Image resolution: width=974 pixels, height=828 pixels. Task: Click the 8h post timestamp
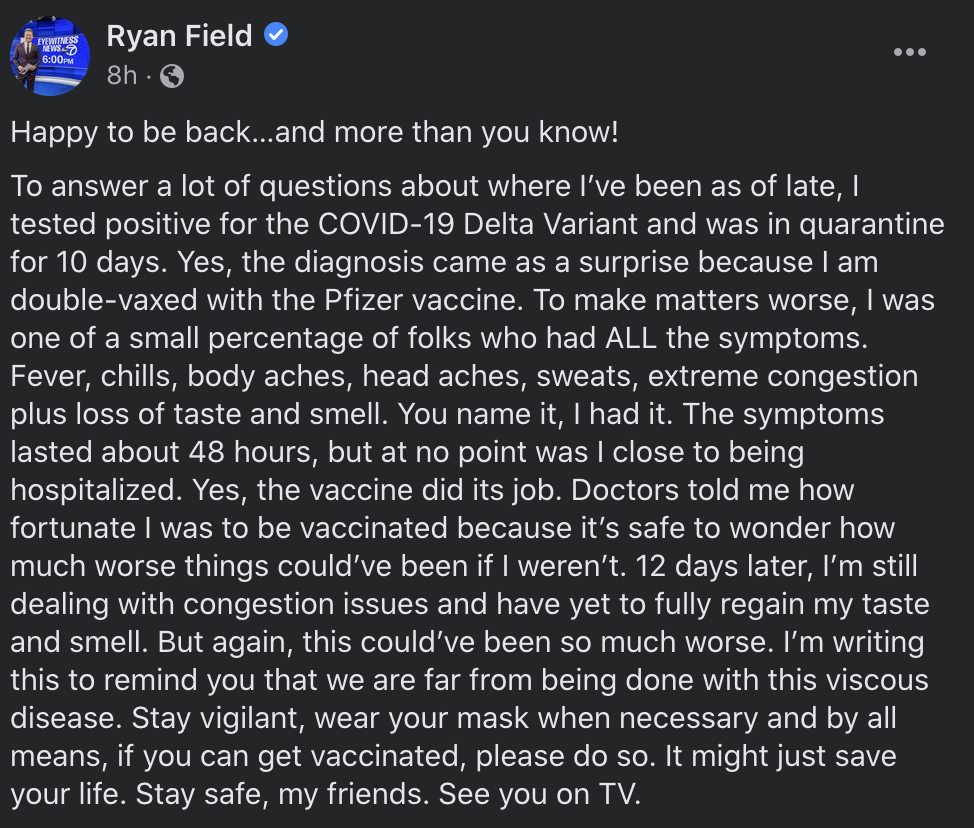[x=122, y=76]
